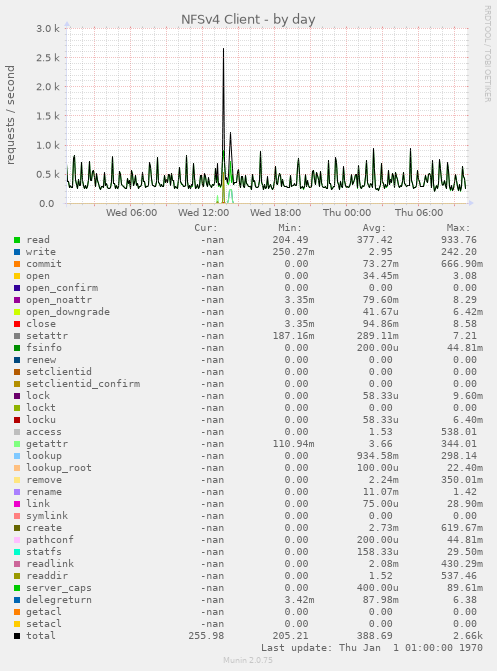Click the 'Wed 06:00' time axis label

click(x=131, y=213)
